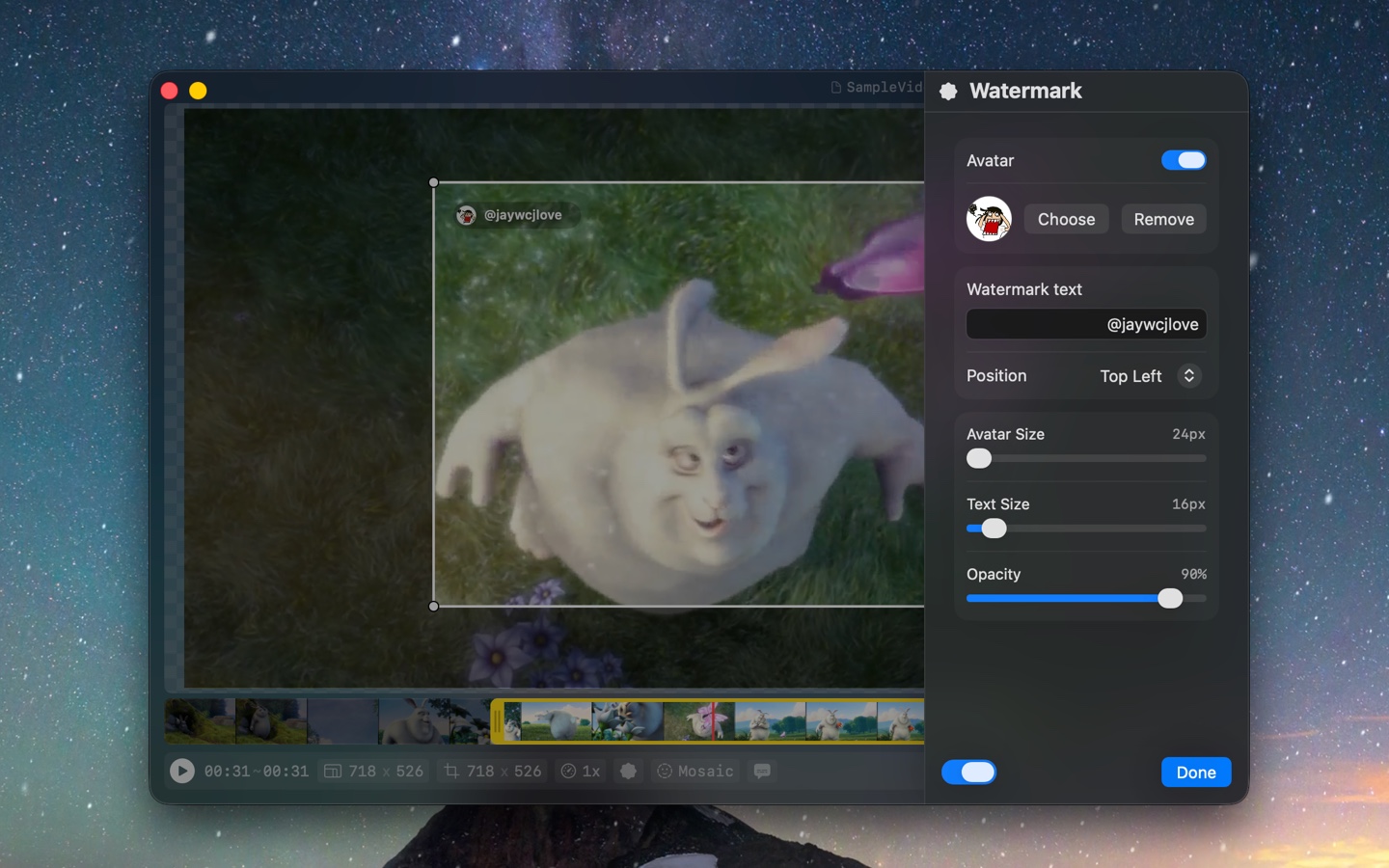Play the video preview

point(181,771)
